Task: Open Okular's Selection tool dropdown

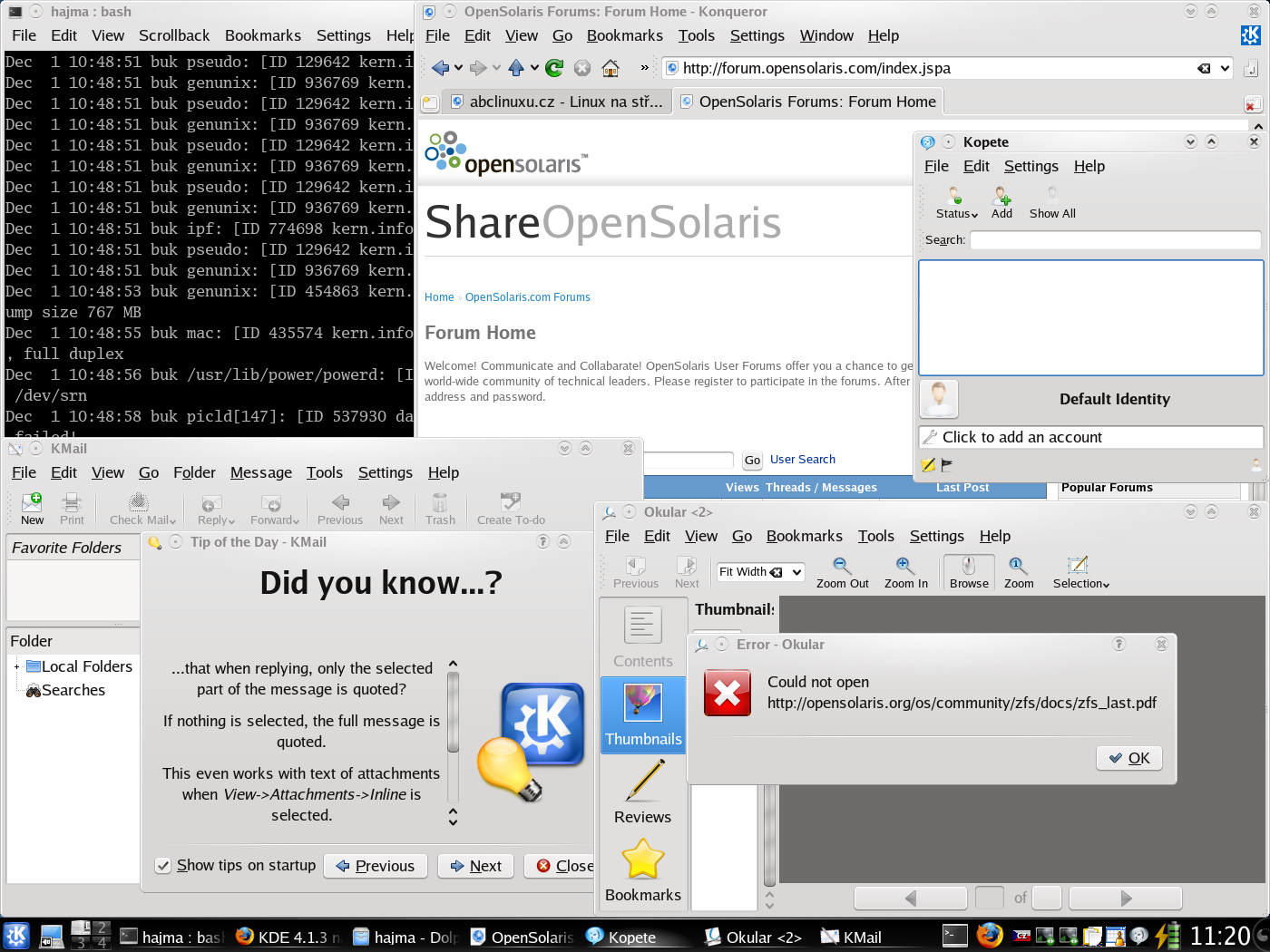Action: click(1079, 572)
